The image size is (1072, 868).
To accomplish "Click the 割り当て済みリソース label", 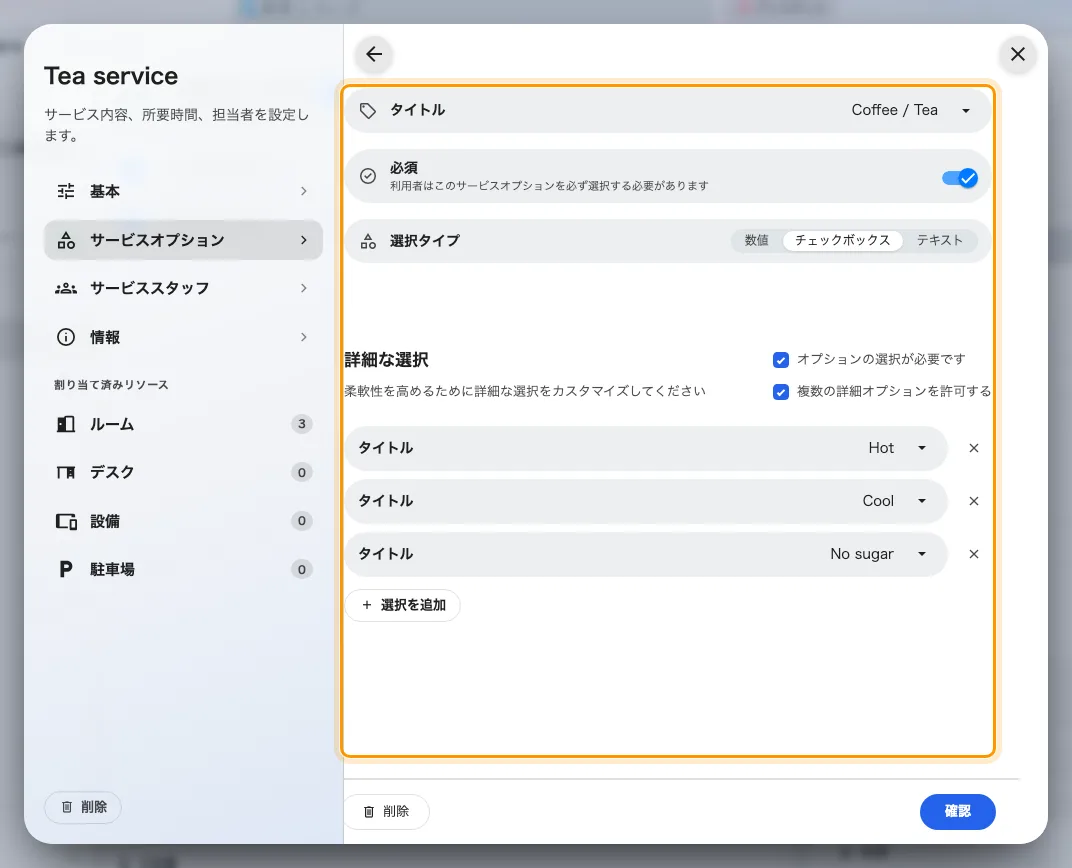I will pos(111,385).
